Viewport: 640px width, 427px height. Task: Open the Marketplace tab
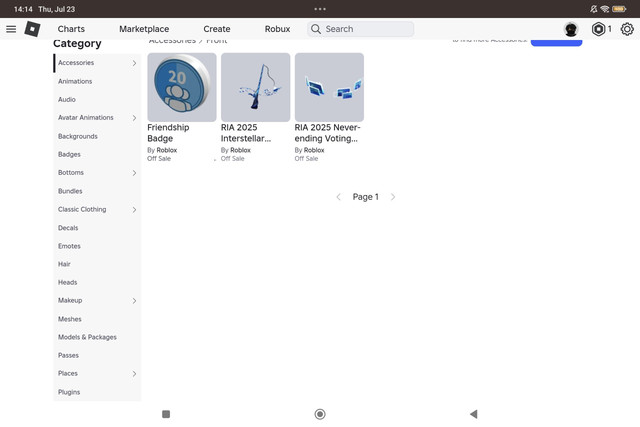coord(144,29)
